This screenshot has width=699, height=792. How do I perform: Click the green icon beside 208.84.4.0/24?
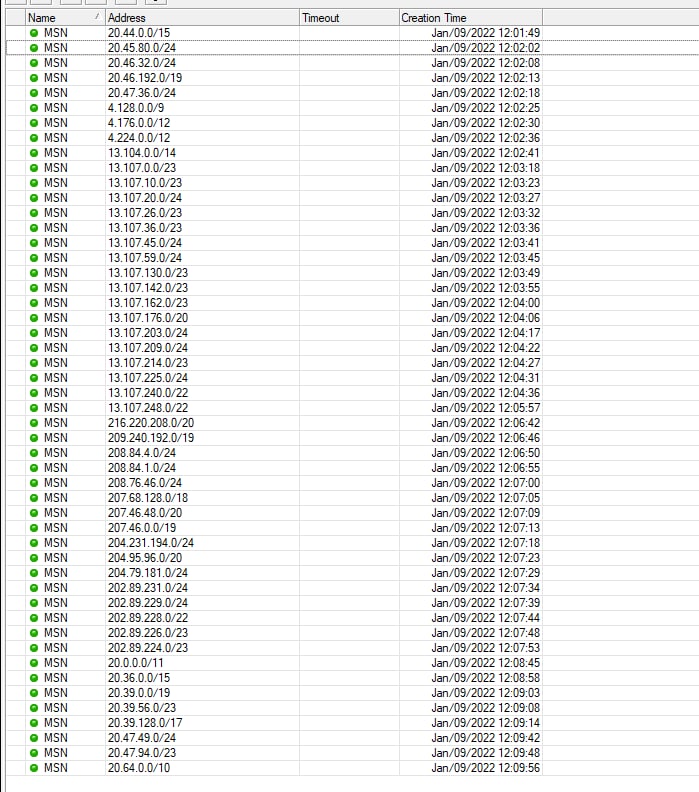tap(34, 453)
